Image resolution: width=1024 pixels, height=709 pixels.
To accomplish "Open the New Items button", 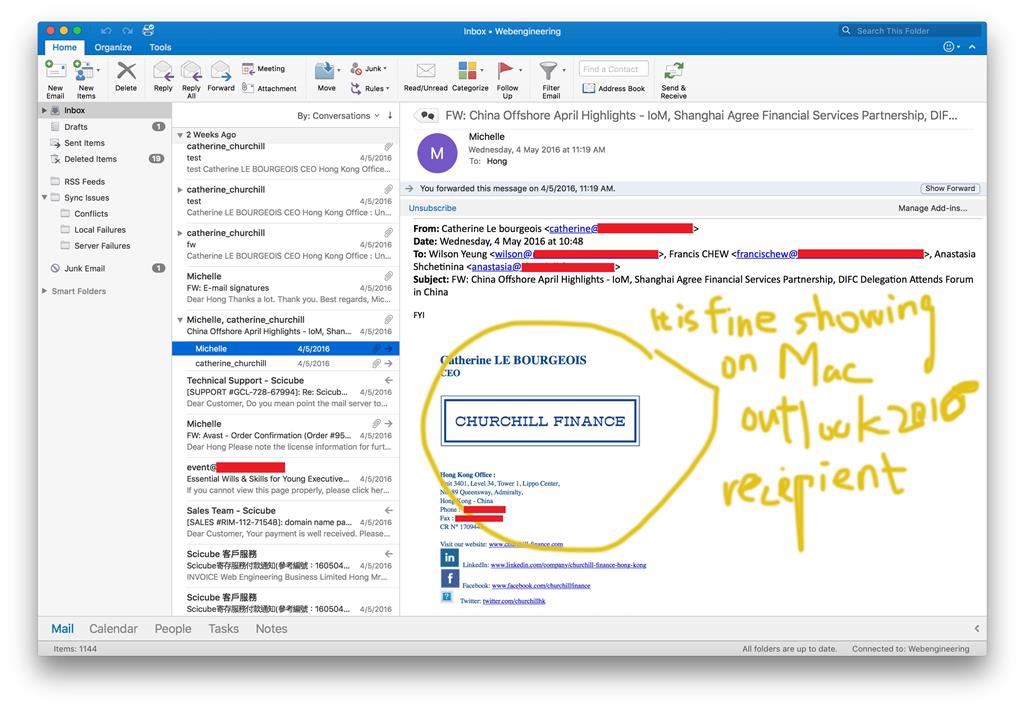I will 86,79.
